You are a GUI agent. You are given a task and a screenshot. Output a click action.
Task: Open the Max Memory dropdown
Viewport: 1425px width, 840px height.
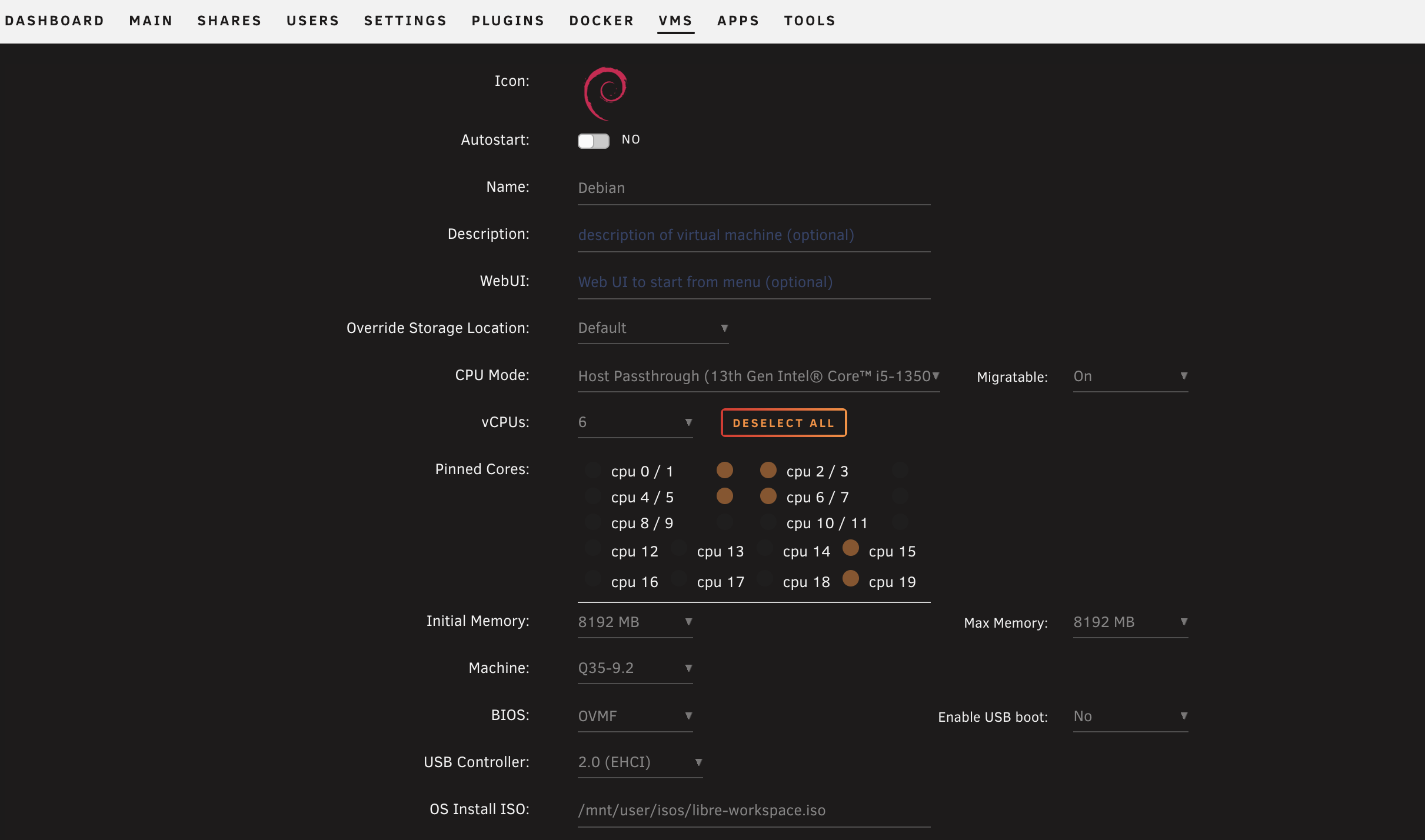pos(1130,622)
